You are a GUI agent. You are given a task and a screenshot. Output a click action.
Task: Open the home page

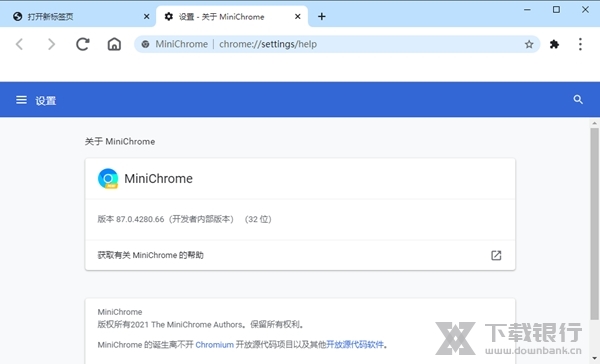(x=114, y=44)
